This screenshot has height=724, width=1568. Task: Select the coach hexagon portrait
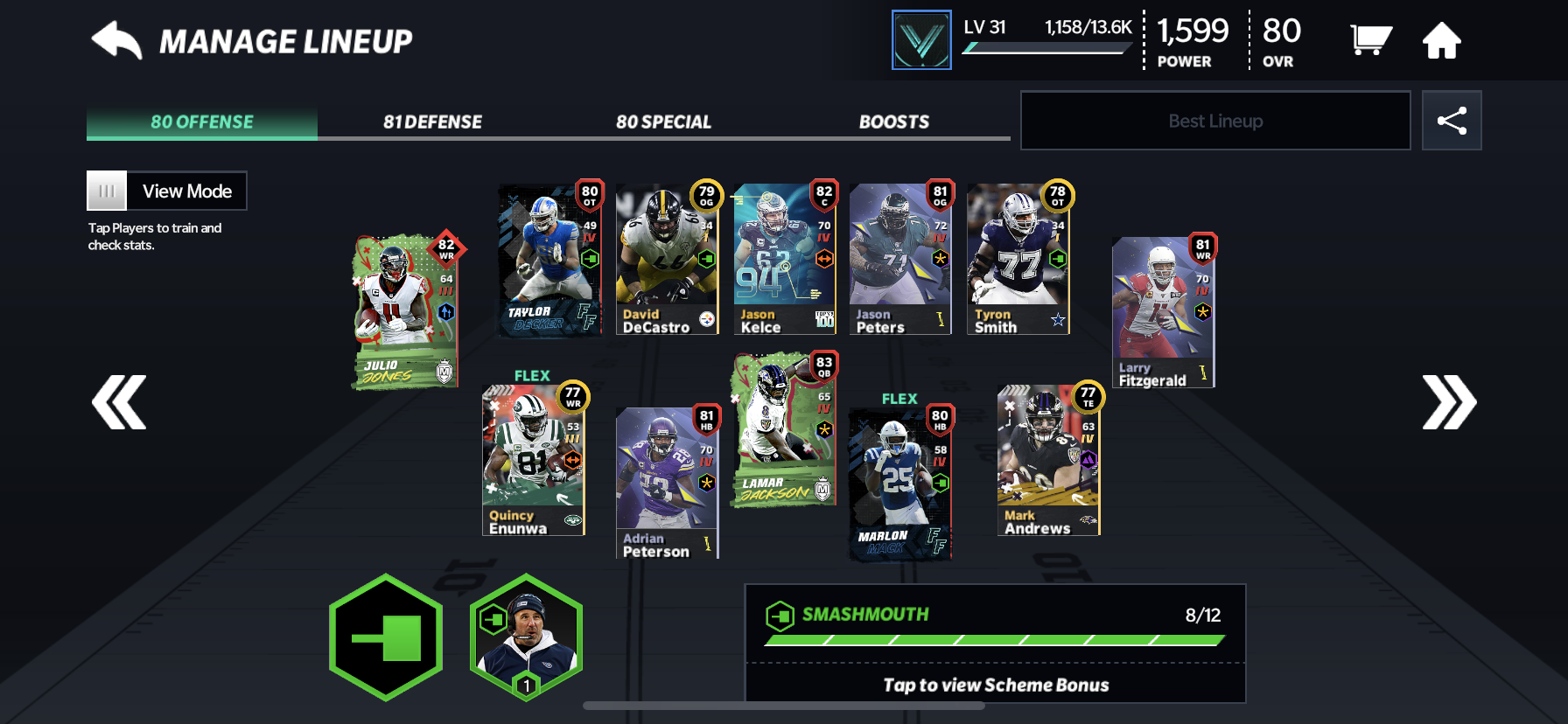click(526, 637)
